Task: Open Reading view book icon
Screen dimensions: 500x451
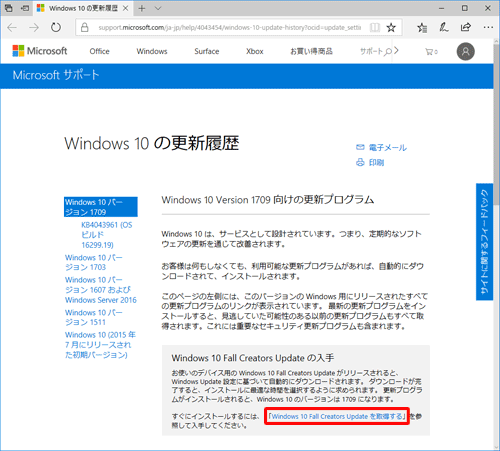Action: 375,27
